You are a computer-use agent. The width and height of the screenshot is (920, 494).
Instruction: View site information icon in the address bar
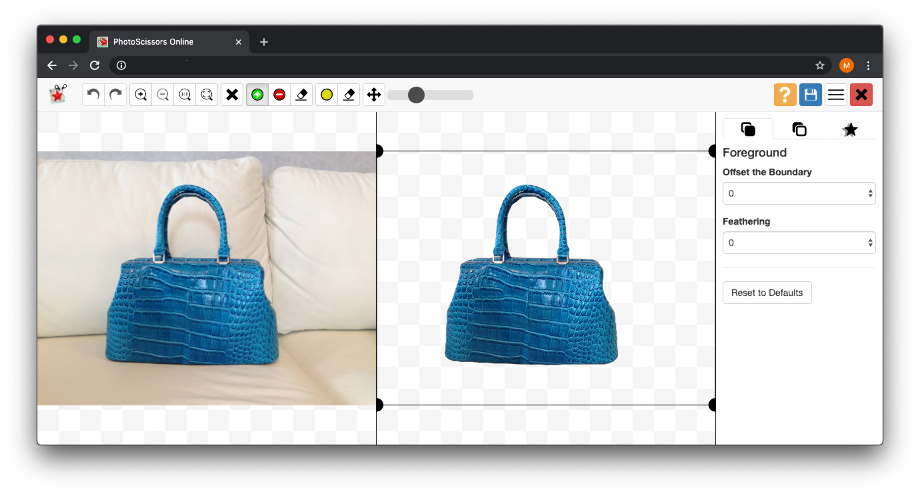click(x=121, y=66)
